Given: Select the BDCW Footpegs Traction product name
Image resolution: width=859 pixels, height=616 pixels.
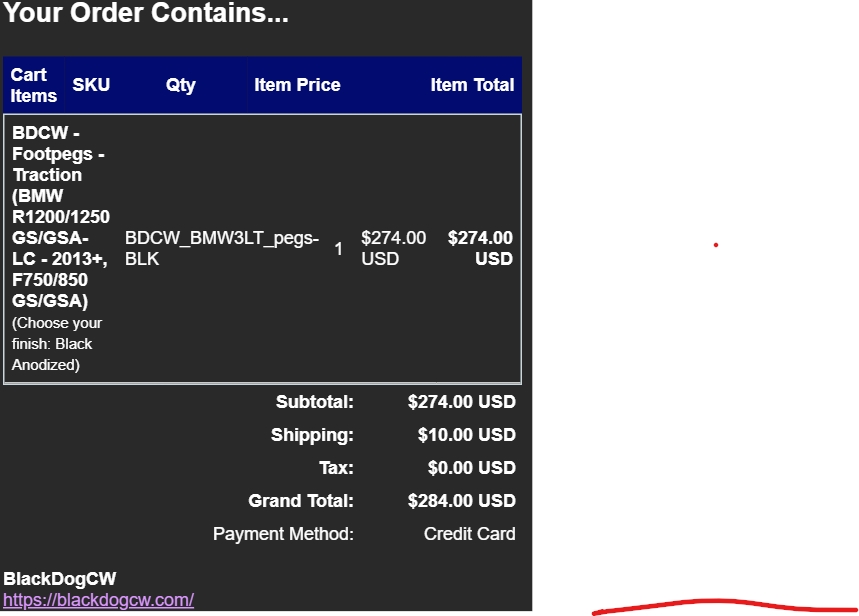Looking at the screenshot, I should click(x=60, y=217).
